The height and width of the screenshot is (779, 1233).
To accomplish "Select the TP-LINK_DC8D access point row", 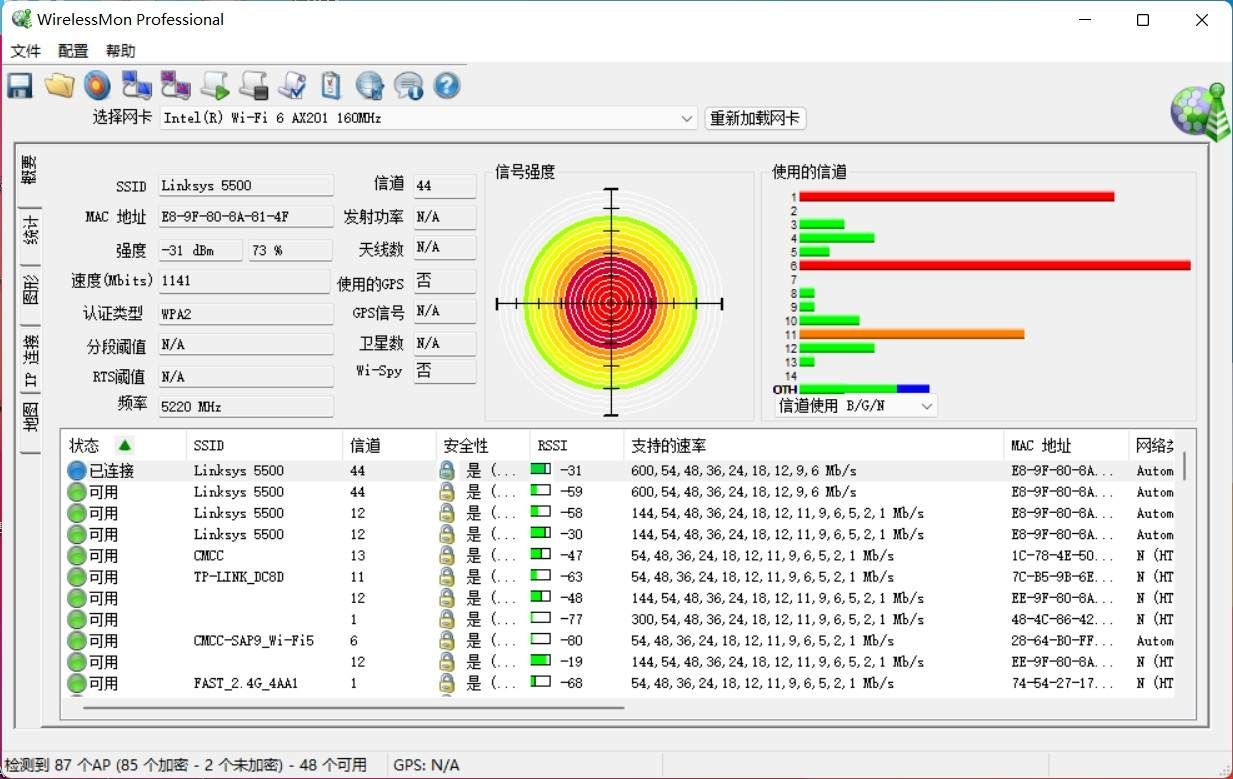I will [x=619, y=577].
